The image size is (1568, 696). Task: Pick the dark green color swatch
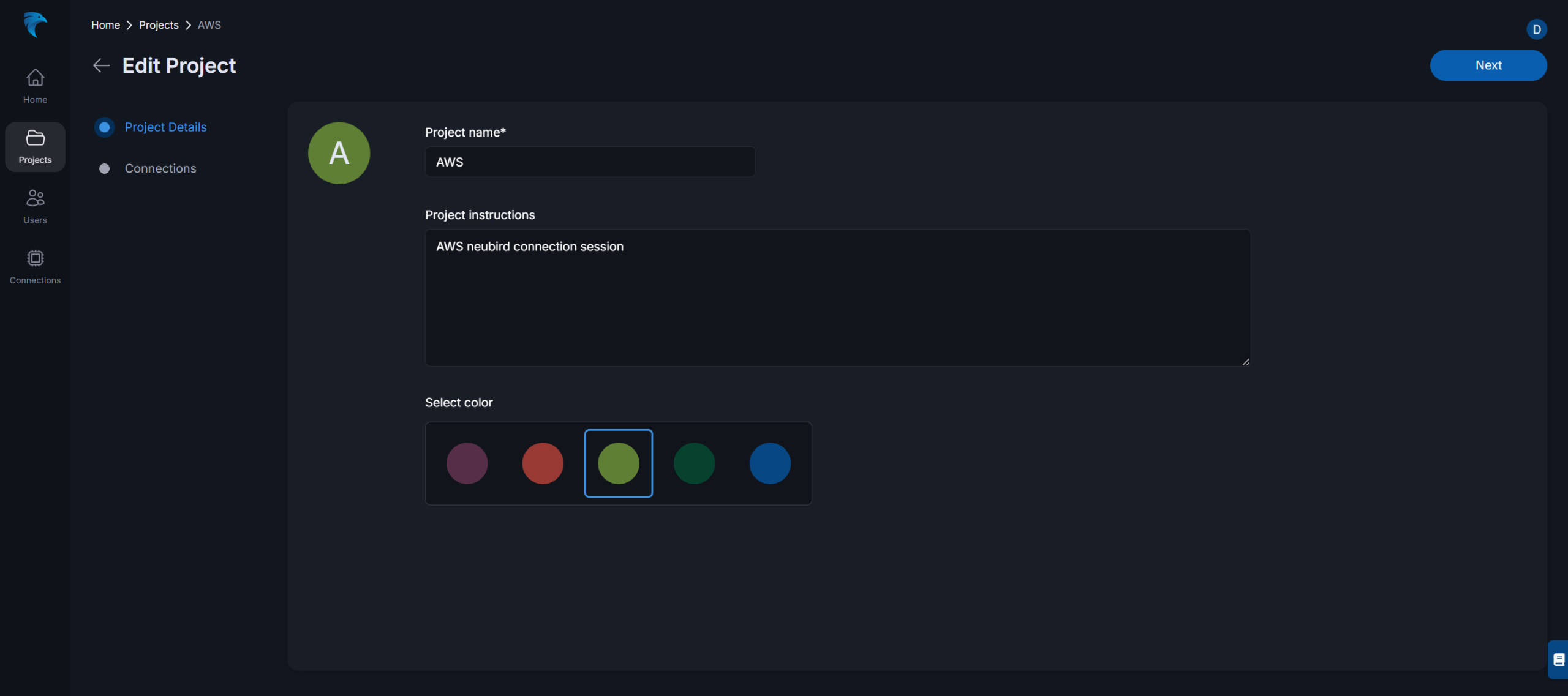[694, 463]
